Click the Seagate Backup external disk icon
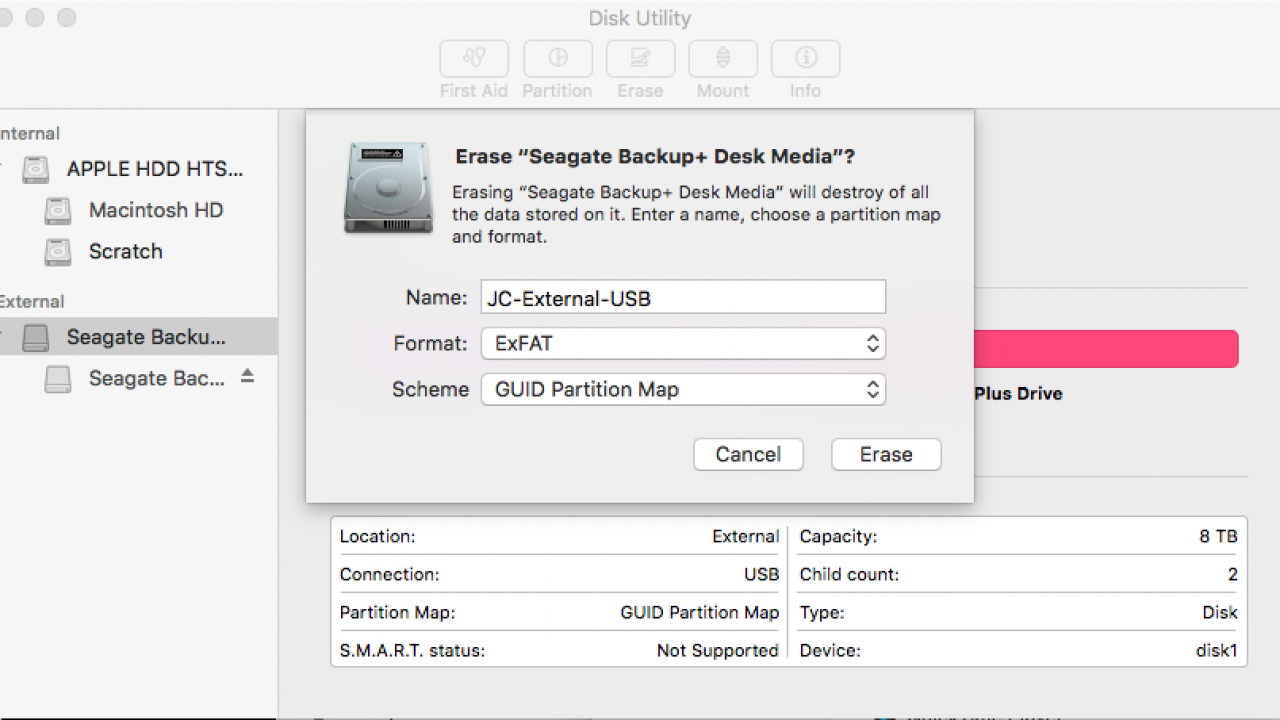The height and width of the screenshot is (720, 1280). [x=36, y=337]
